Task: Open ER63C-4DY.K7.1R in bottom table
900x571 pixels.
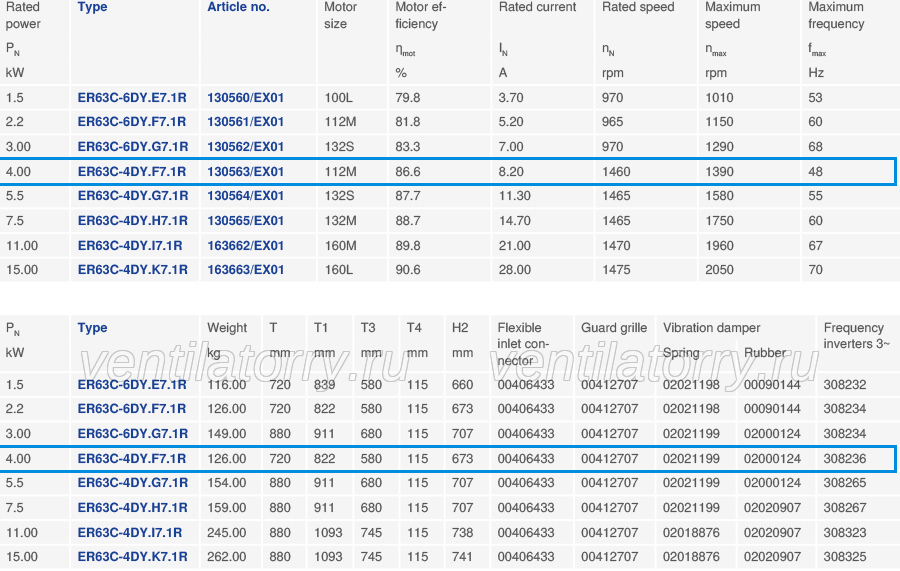Action: pos(133,557)
